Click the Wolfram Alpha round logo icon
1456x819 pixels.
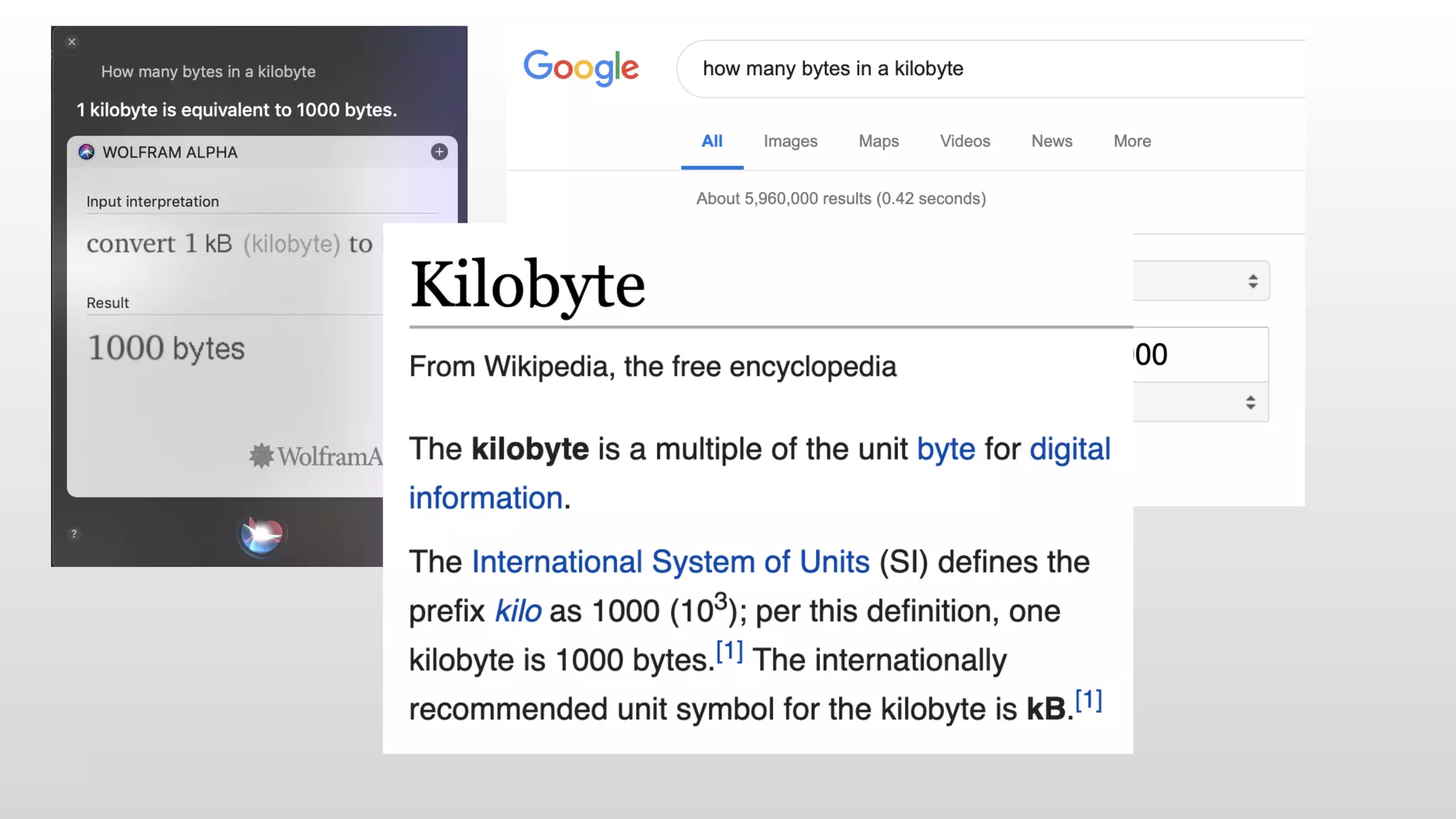click(x=87, y=152)
